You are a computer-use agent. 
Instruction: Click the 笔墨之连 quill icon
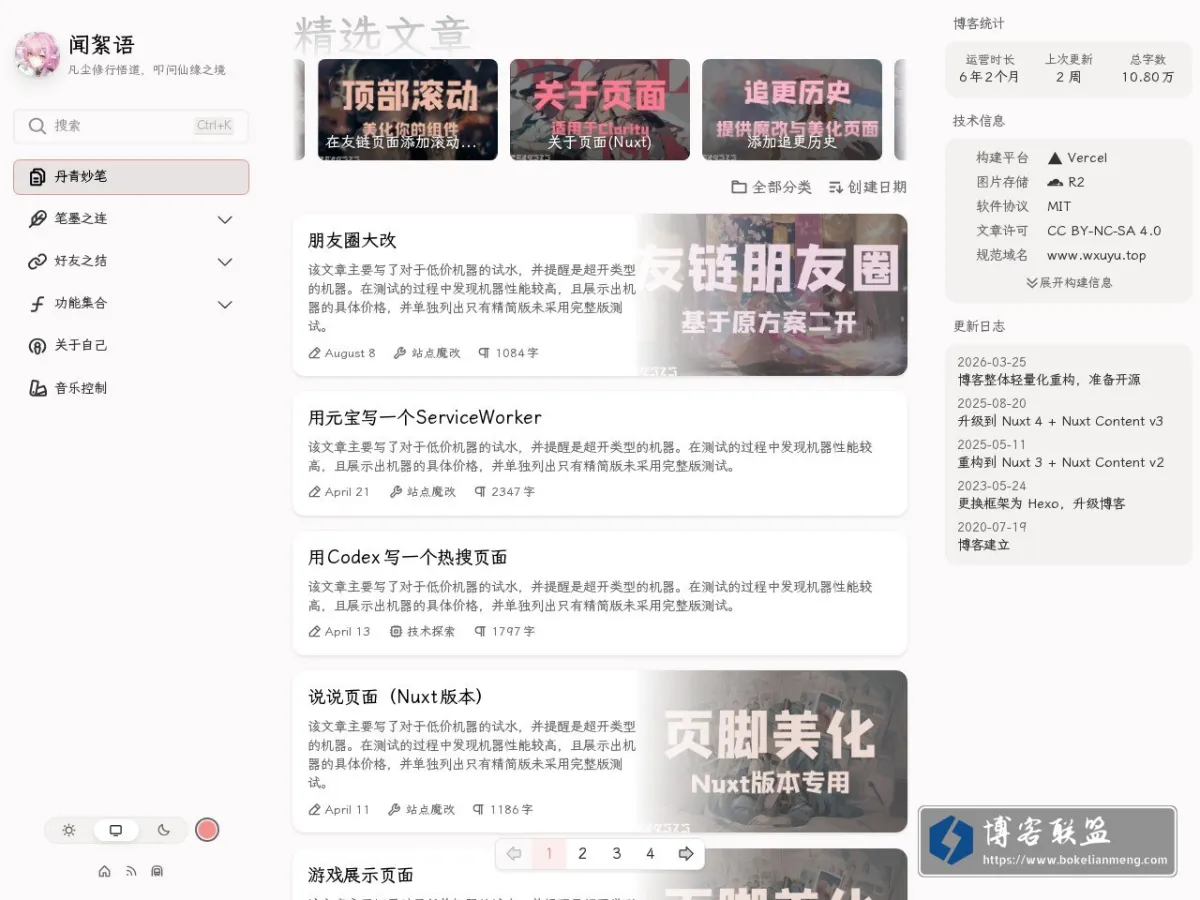click(38, 219)
